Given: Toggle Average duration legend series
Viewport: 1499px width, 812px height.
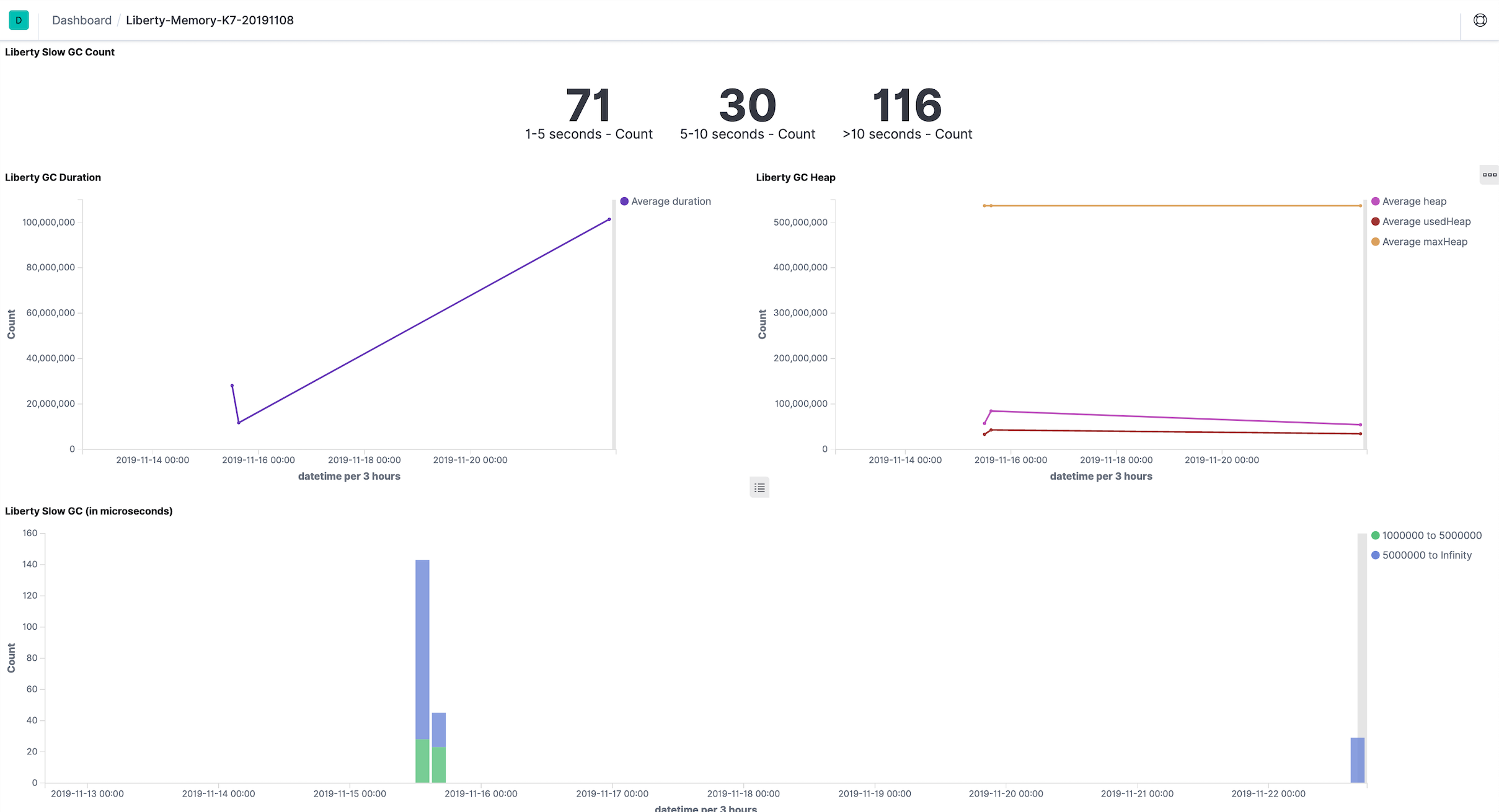Looking at the screenshot, I should point(671,201).
